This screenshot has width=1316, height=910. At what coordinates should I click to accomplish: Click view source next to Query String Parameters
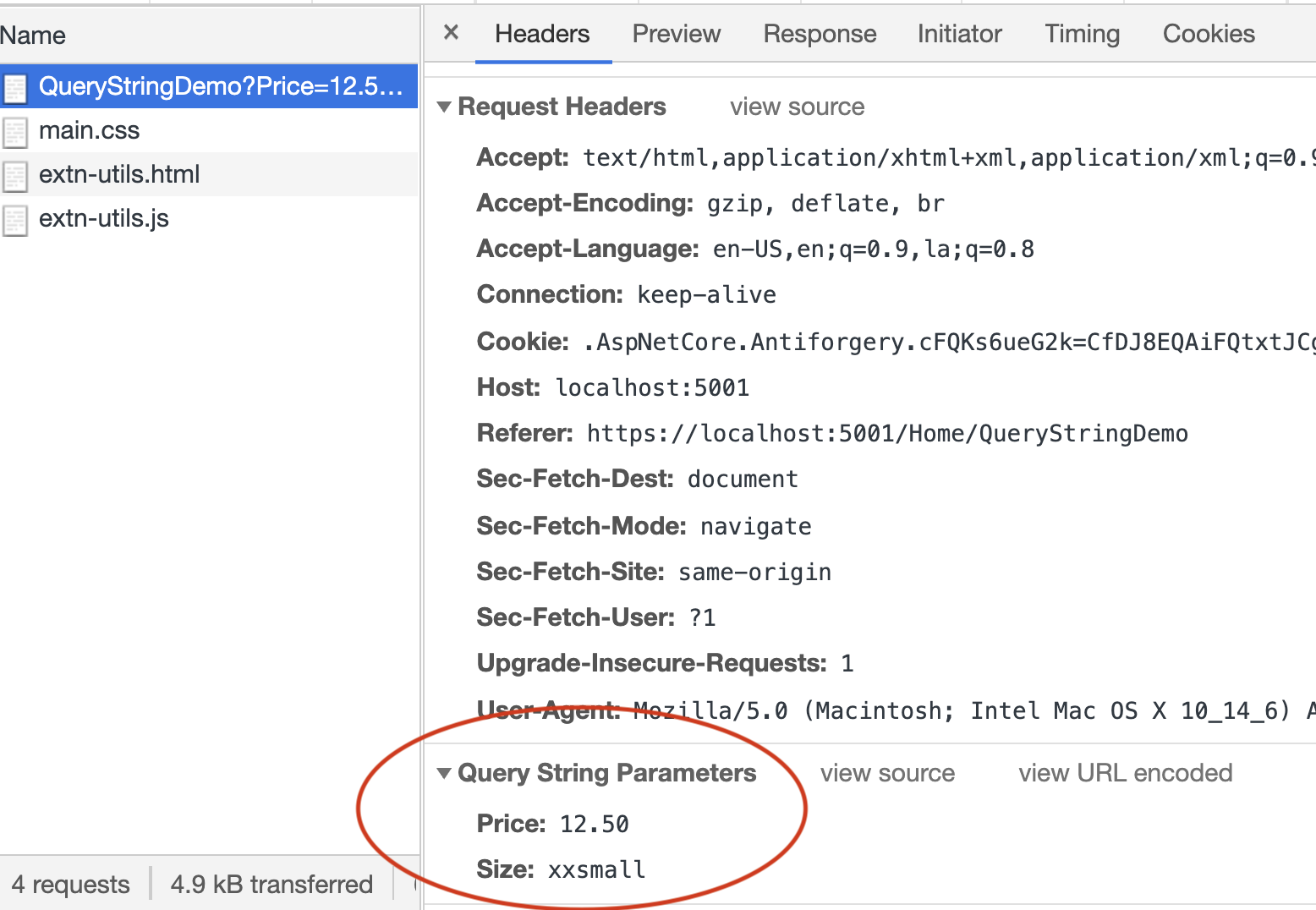(887, 773)
